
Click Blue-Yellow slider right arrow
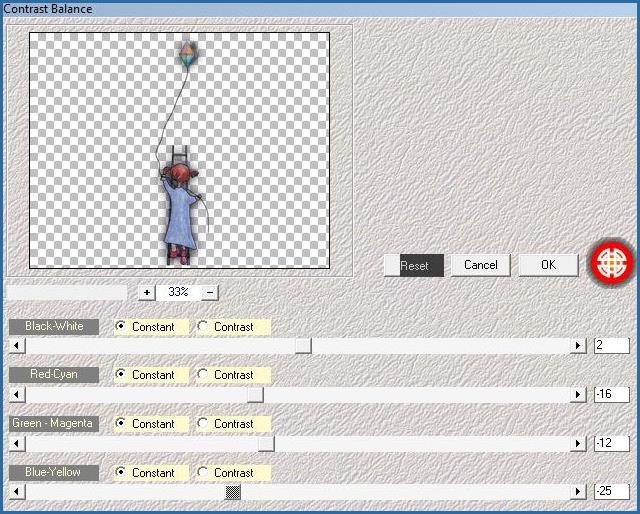point(577,492)
